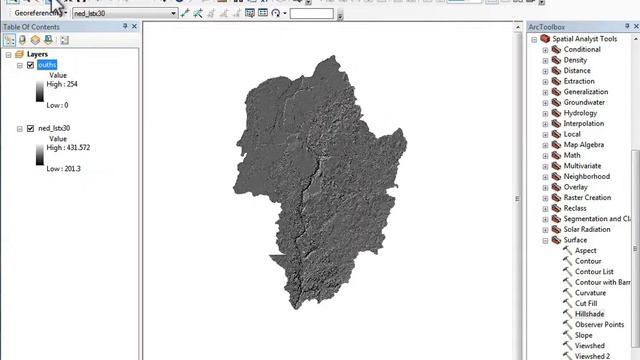Click the Generalization toolset icon
640x360 pixels.
pyautogui.click(x=556, y=92)
